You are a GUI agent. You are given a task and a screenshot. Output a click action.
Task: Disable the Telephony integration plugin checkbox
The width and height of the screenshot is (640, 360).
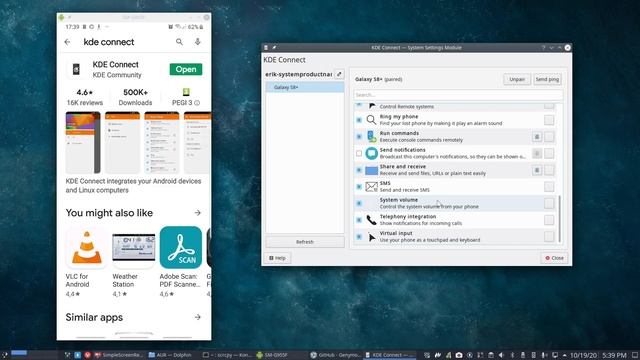pos(359,220)
